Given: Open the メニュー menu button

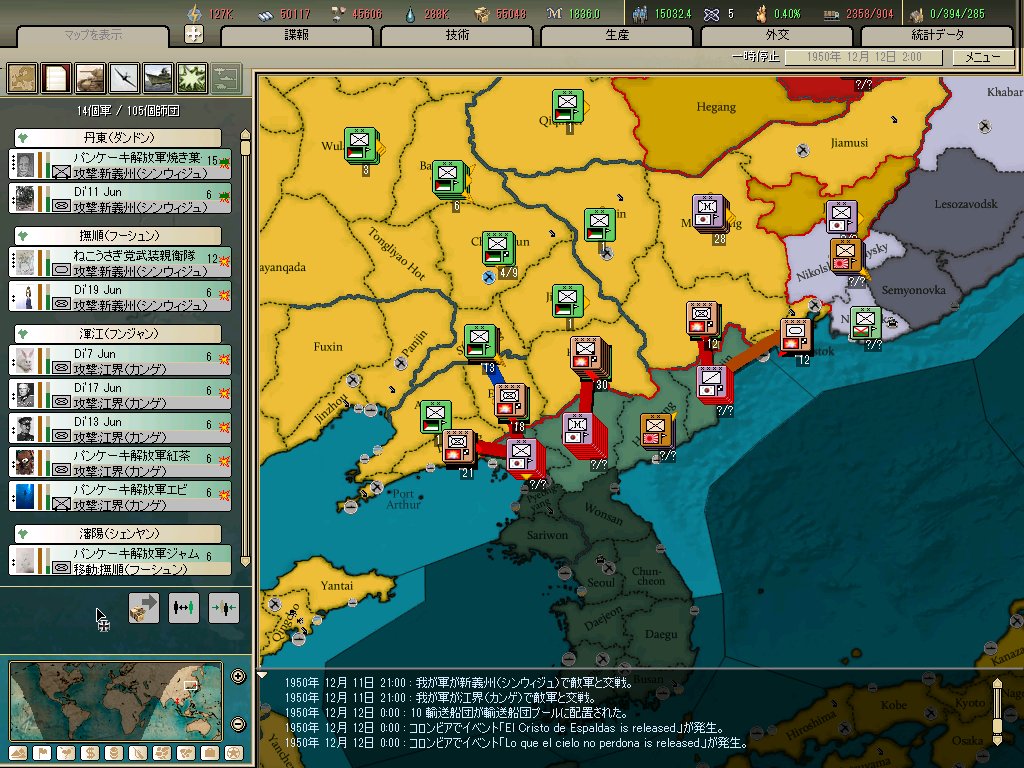Looking at the screenshot, I should [982, 57].
